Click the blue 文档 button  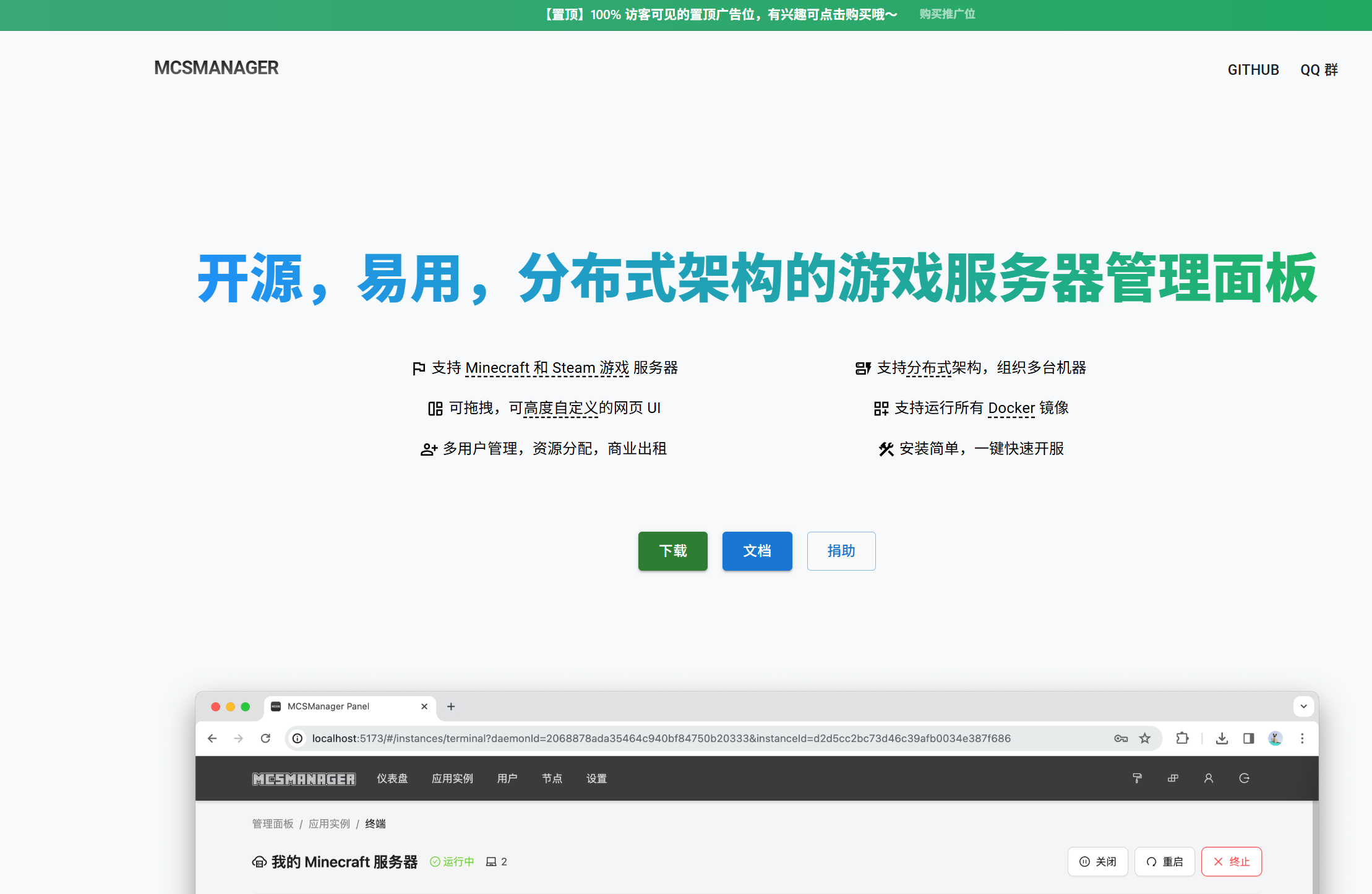[757, 551]
